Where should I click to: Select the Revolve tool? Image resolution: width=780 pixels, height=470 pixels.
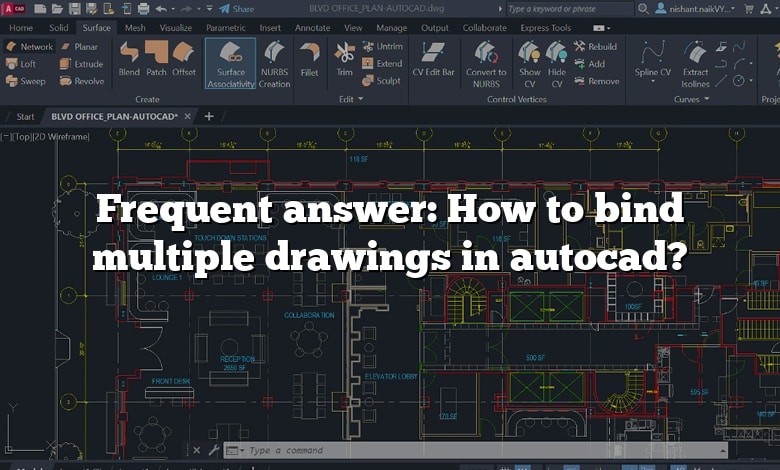click(82, 81)
